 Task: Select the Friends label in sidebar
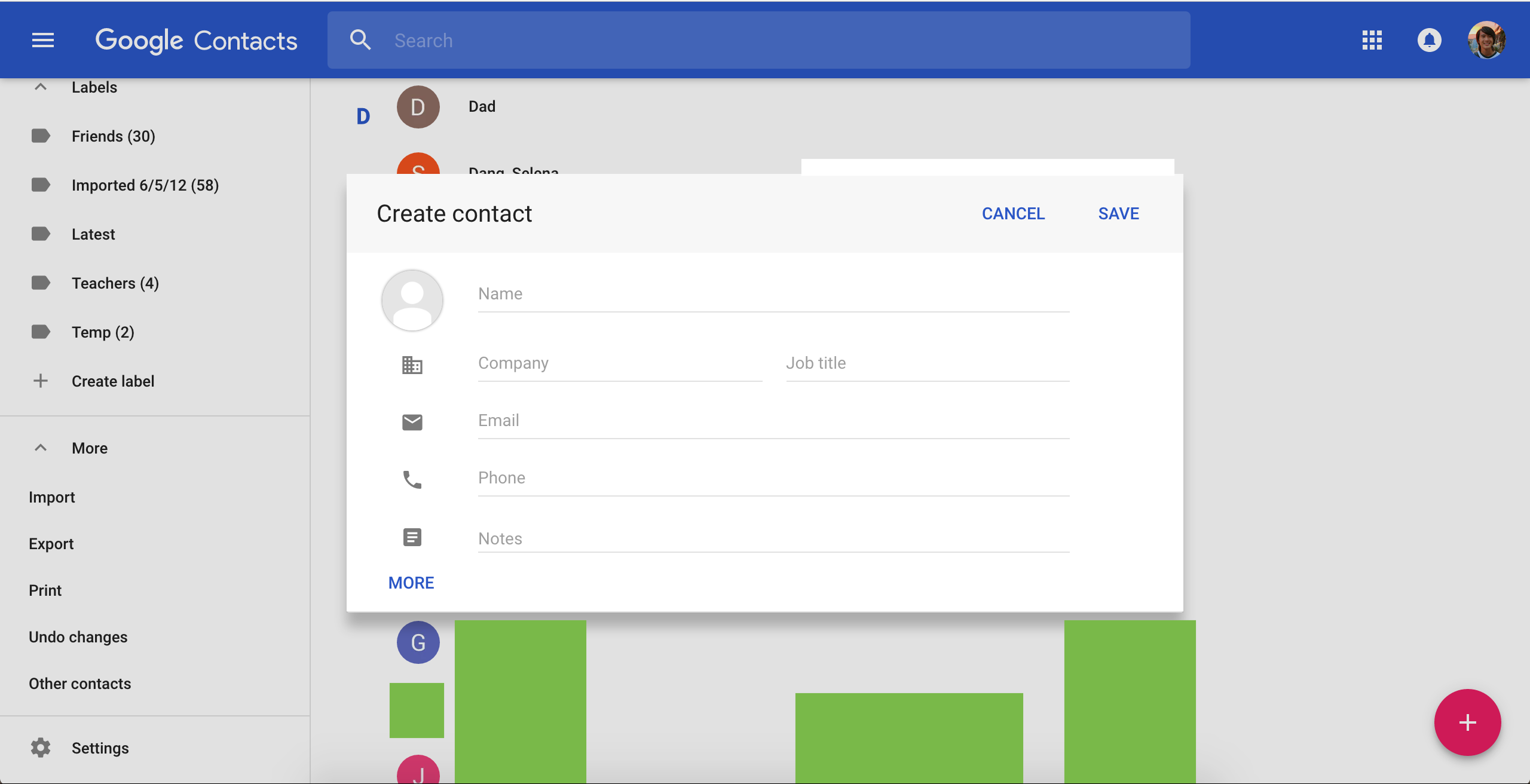pyautogui.click(x=113, y=136)
